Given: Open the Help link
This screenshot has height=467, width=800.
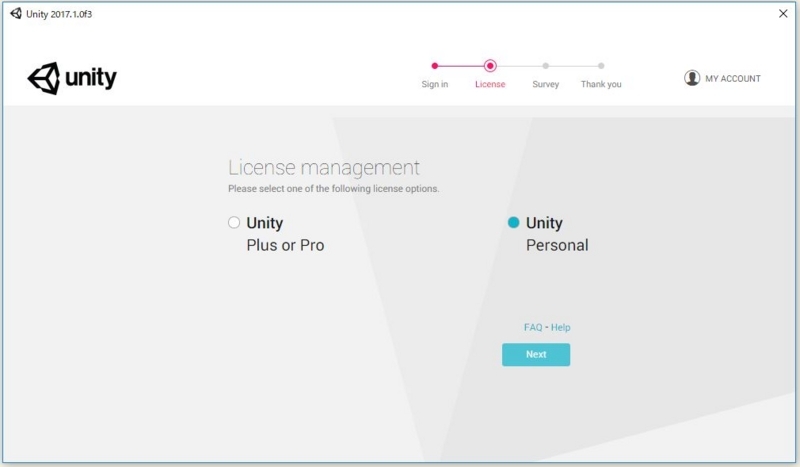Looking at the screenshot, I should pyautogui.click(x=560, y=327).
